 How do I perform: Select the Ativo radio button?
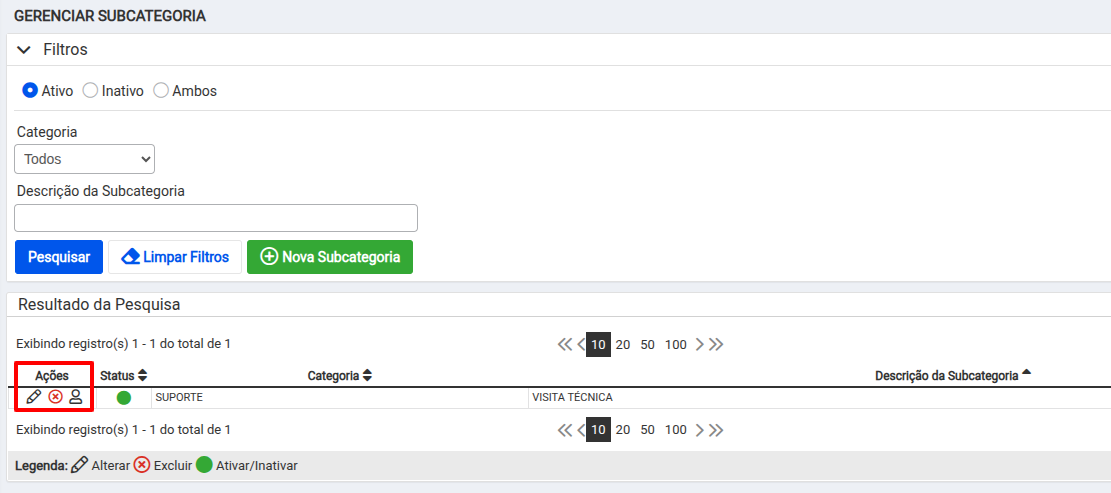pos(30,91)
